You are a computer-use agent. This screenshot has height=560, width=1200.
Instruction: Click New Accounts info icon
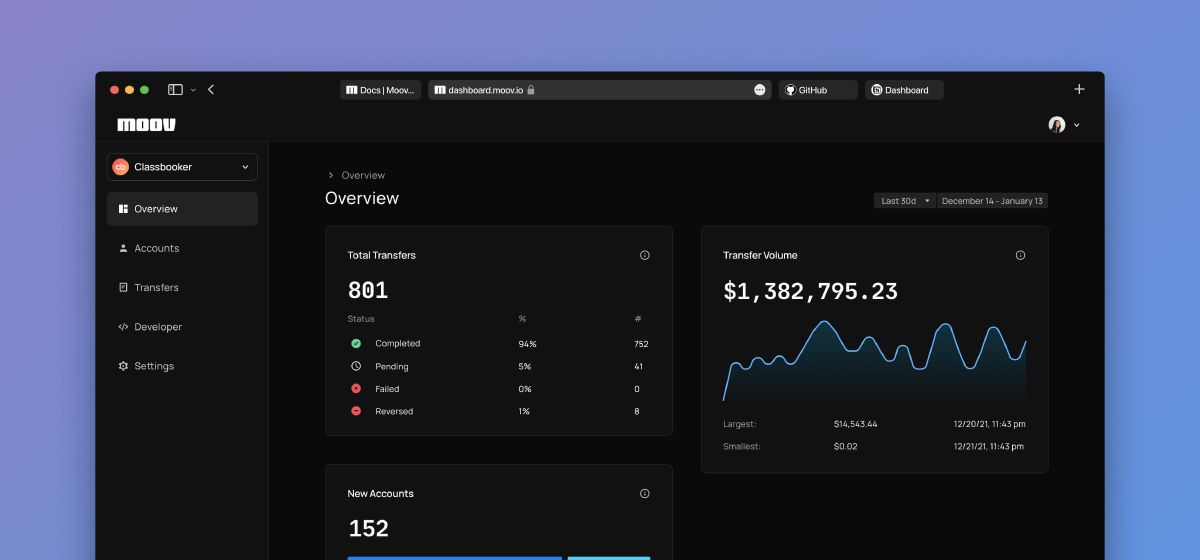644,493
